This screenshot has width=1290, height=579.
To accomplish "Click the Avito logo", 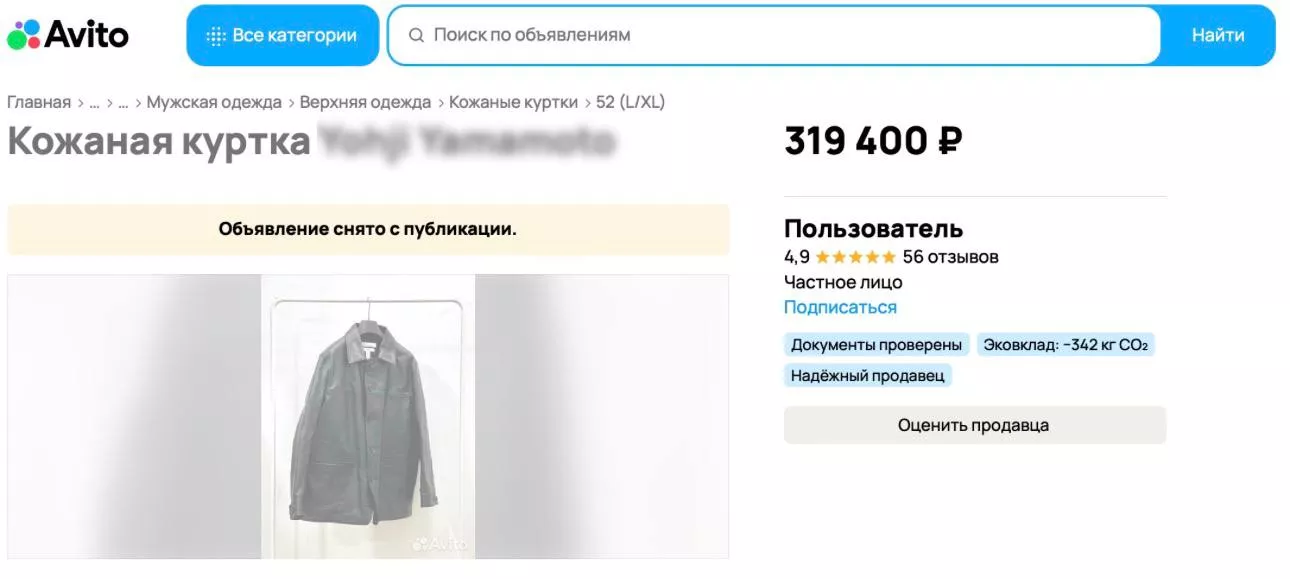I will pyautogui.click(x=68, y=36).
